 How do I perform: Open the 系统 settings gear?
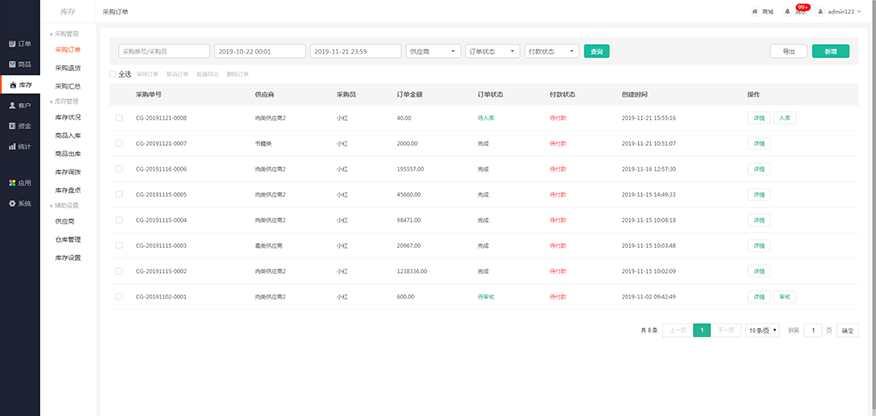tap(20, 203)
